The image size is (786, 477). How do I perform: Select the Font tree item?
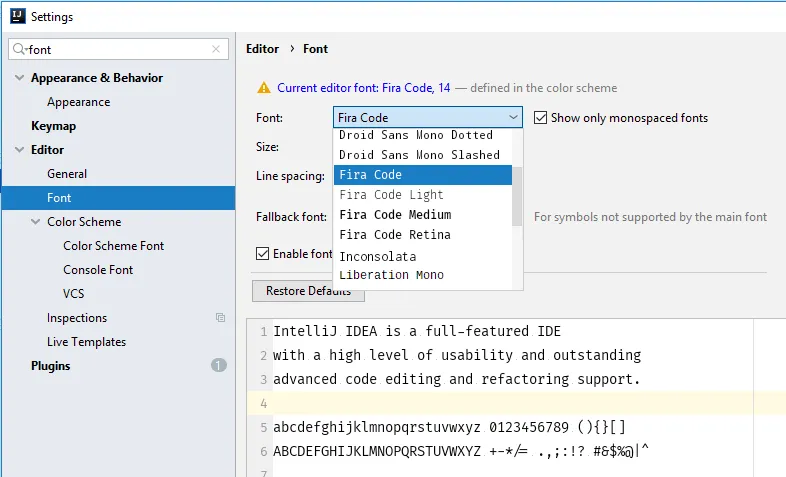(x=118, y=198)
